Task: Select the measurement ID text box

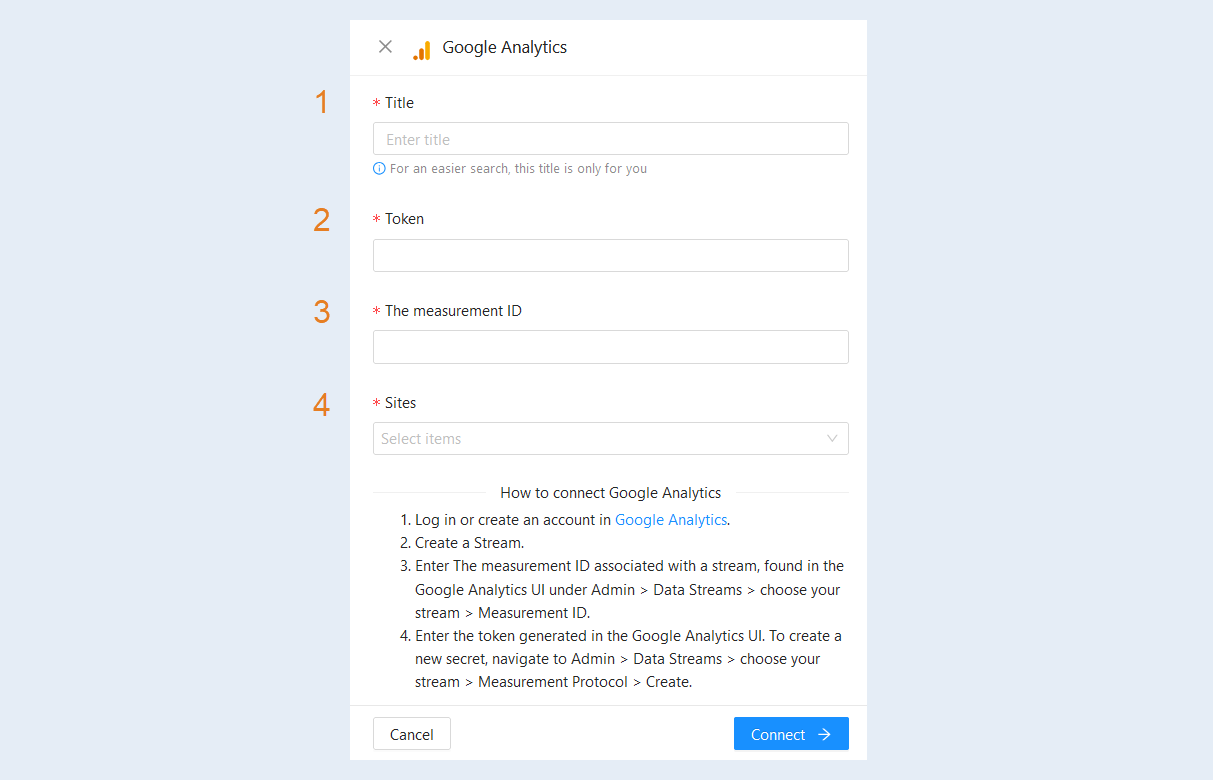Action: (610, 347)
